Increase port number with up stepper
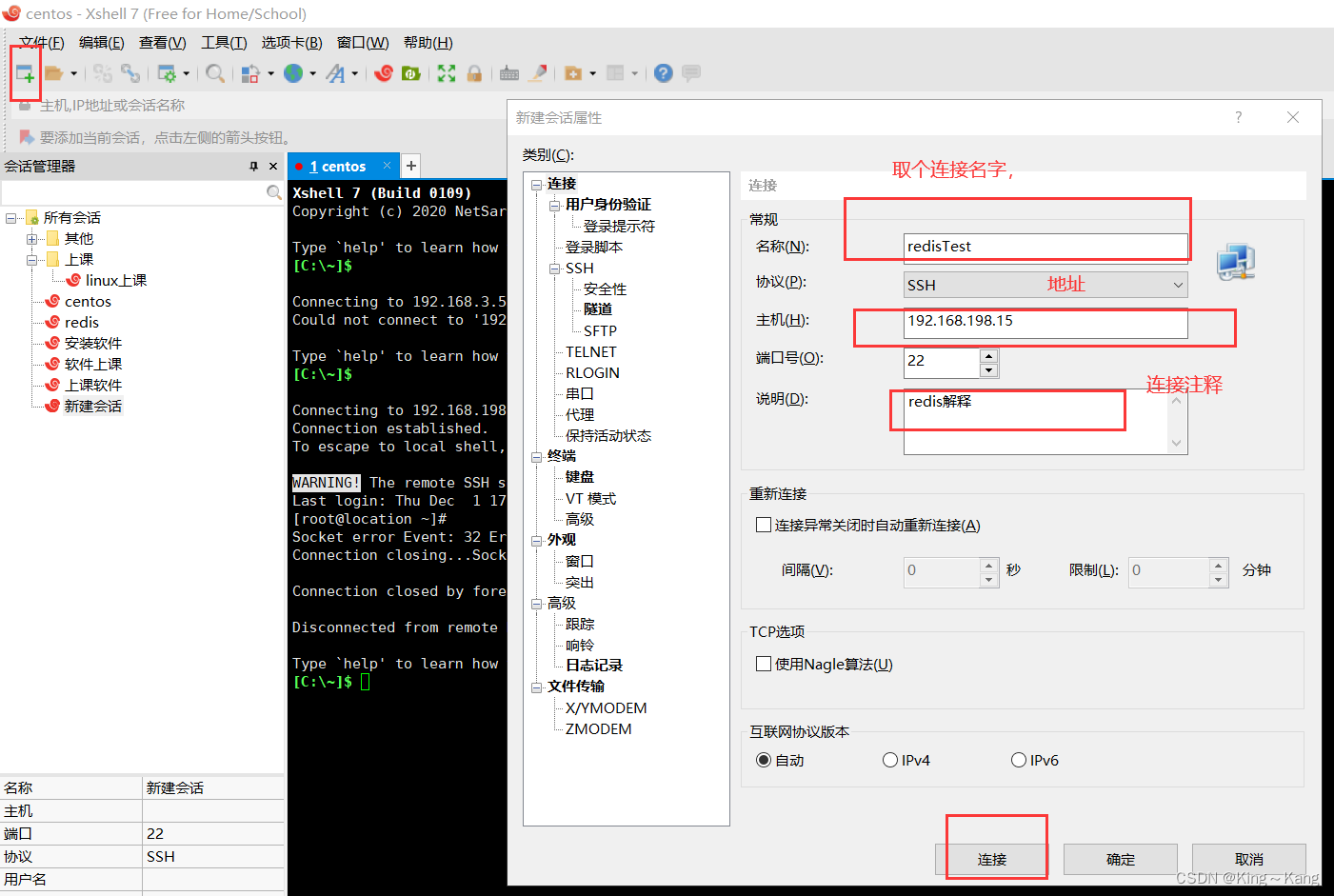The height and width of the screenshot is (896, 1334). coord(989,355)
